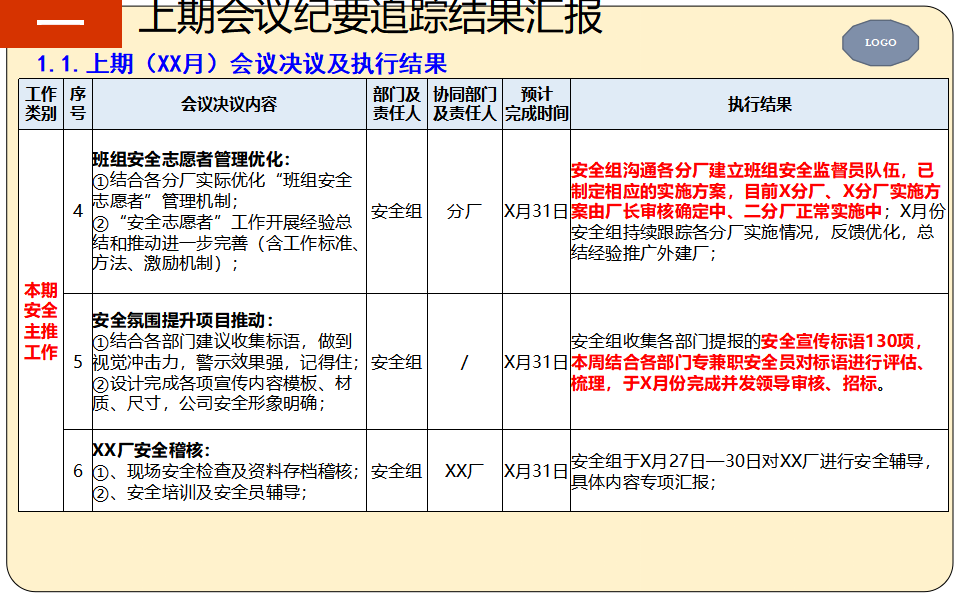960x600 pixels.
Task: Click the 协同部门及责任人 column header
Action: tap(465, 104)
